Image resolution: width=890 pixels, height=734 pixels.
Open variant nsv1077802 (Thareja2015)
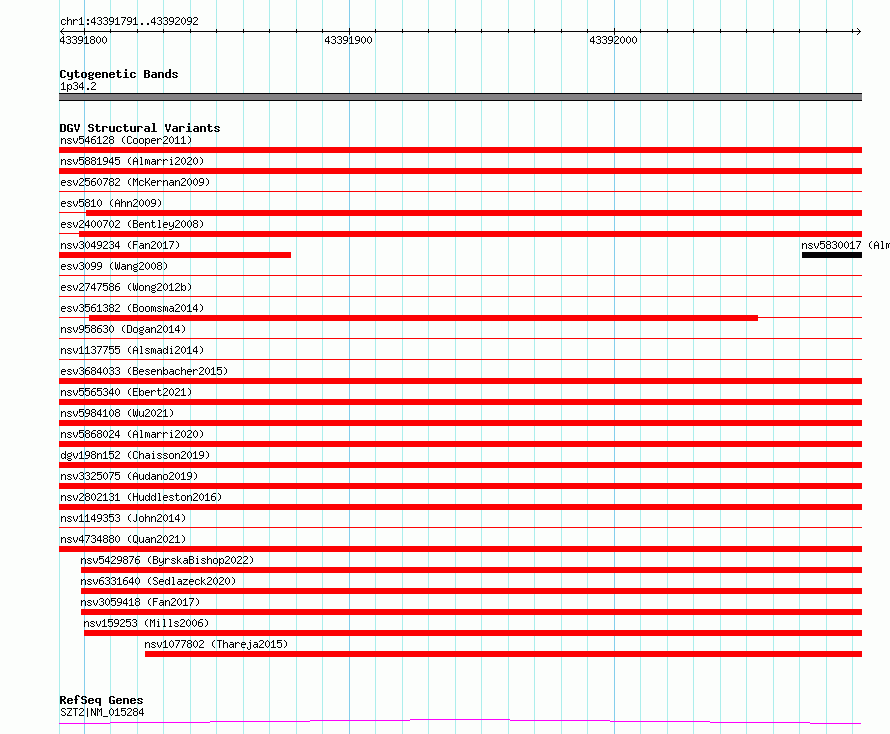[216, 644]
